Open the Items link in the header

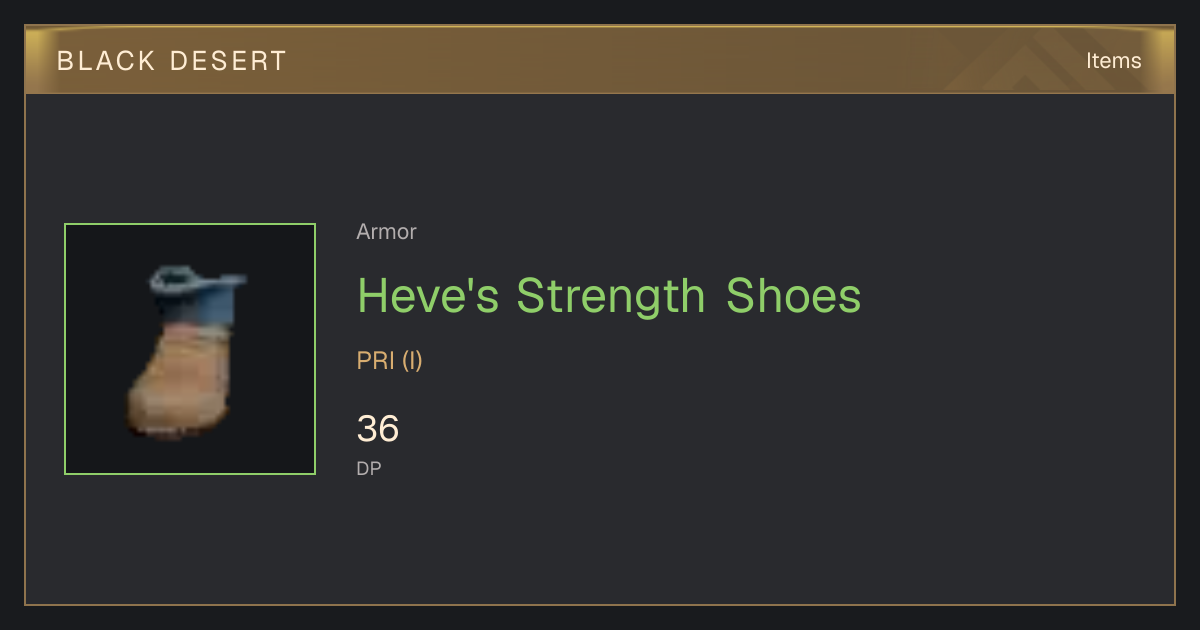(1113, 60)
